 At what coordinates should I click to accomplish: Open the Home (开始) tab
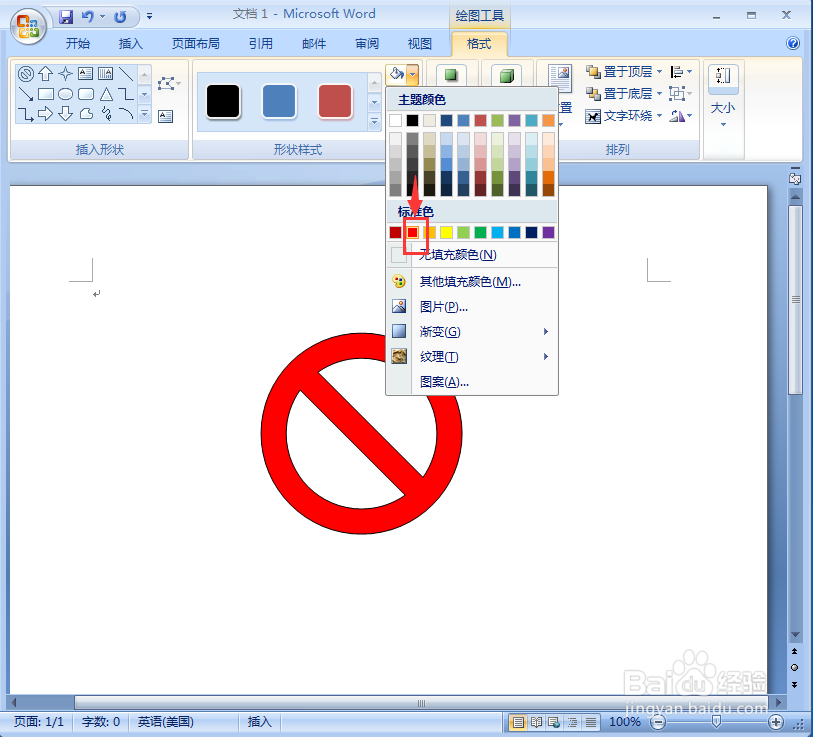(x=78, y=44)
